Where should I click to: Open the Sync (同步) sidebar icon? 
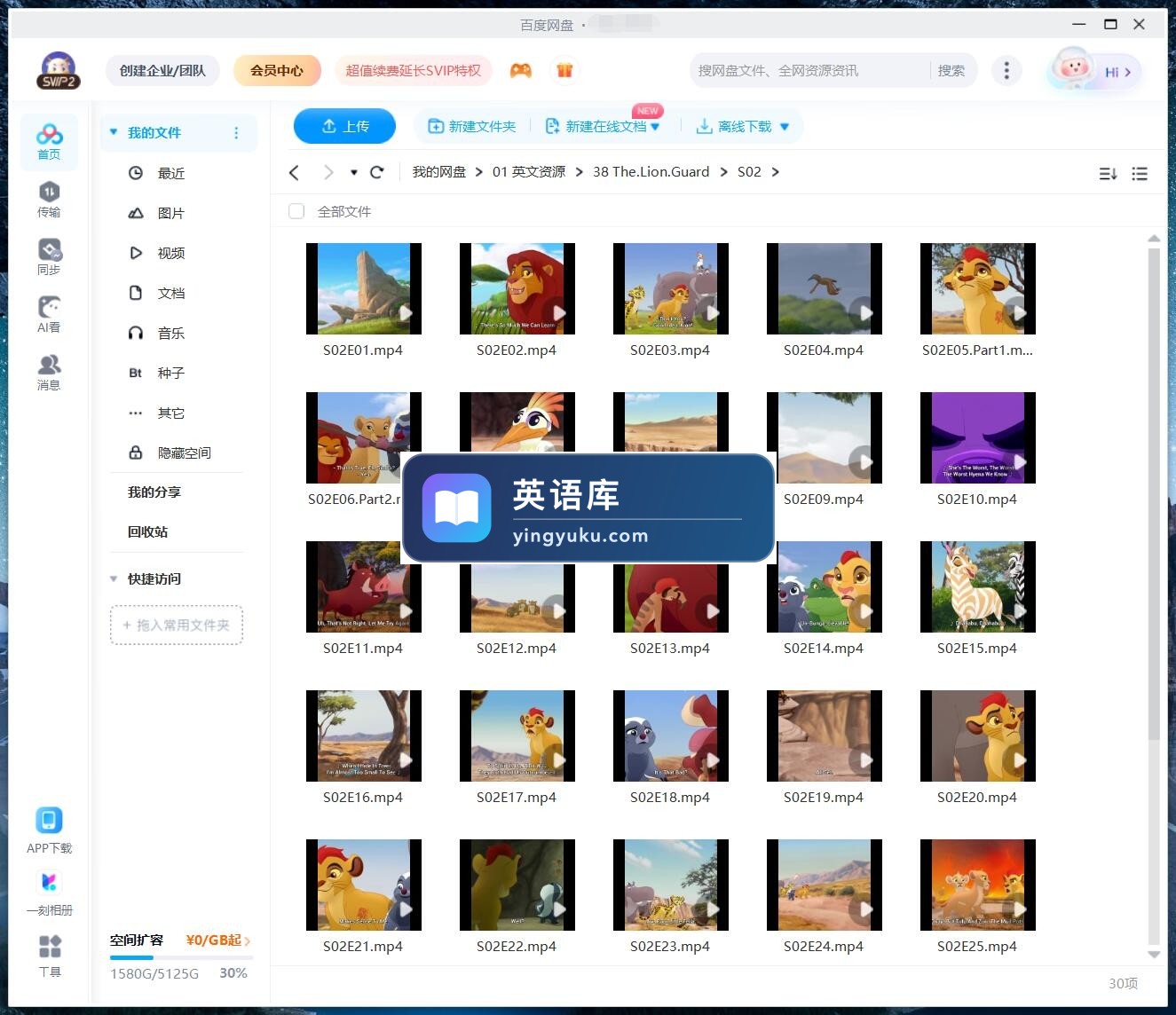click(49, 256)
